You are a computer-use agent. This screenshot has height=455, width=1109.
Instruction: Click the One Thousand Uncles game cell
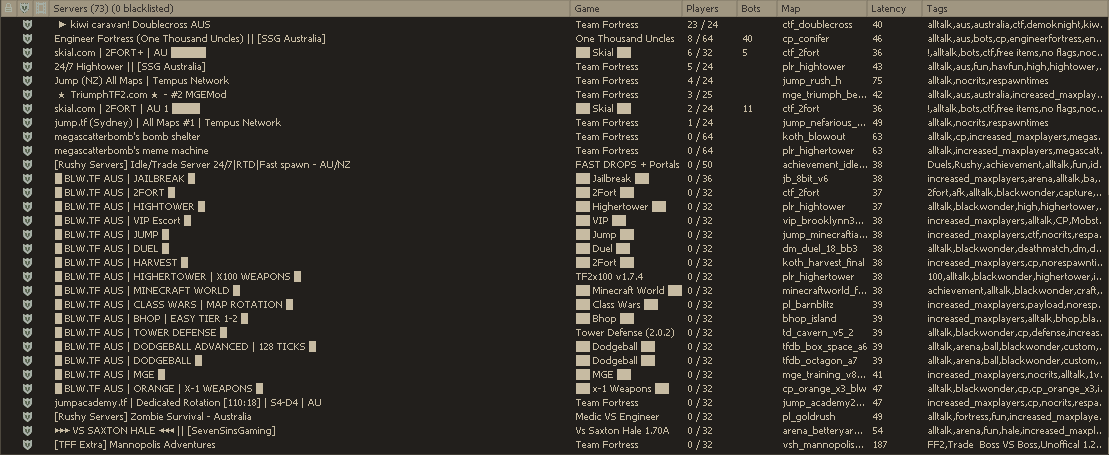click(625, 39)
